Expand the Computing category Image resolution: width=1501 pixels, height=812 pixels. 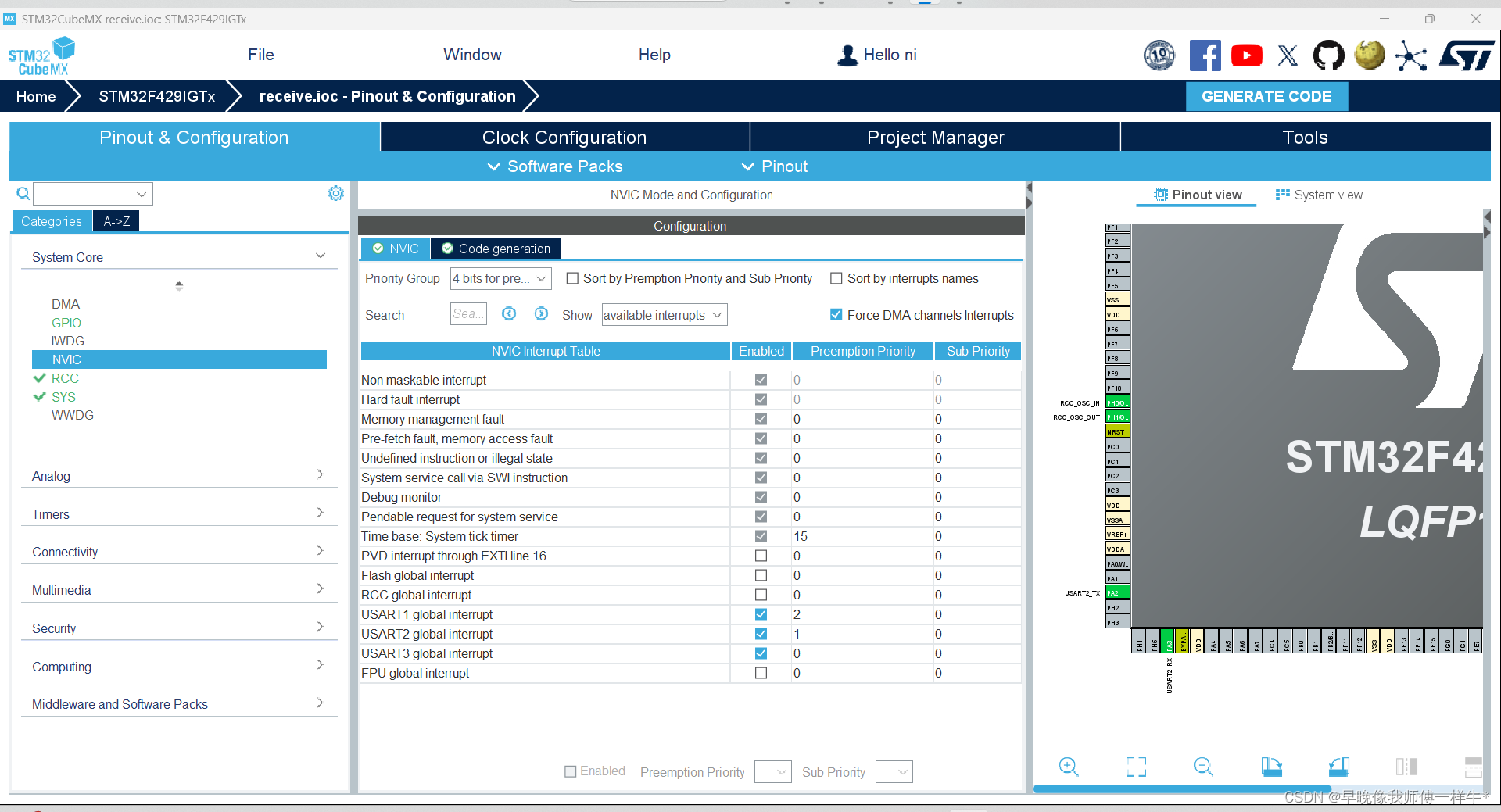click(x=320, y=665)
